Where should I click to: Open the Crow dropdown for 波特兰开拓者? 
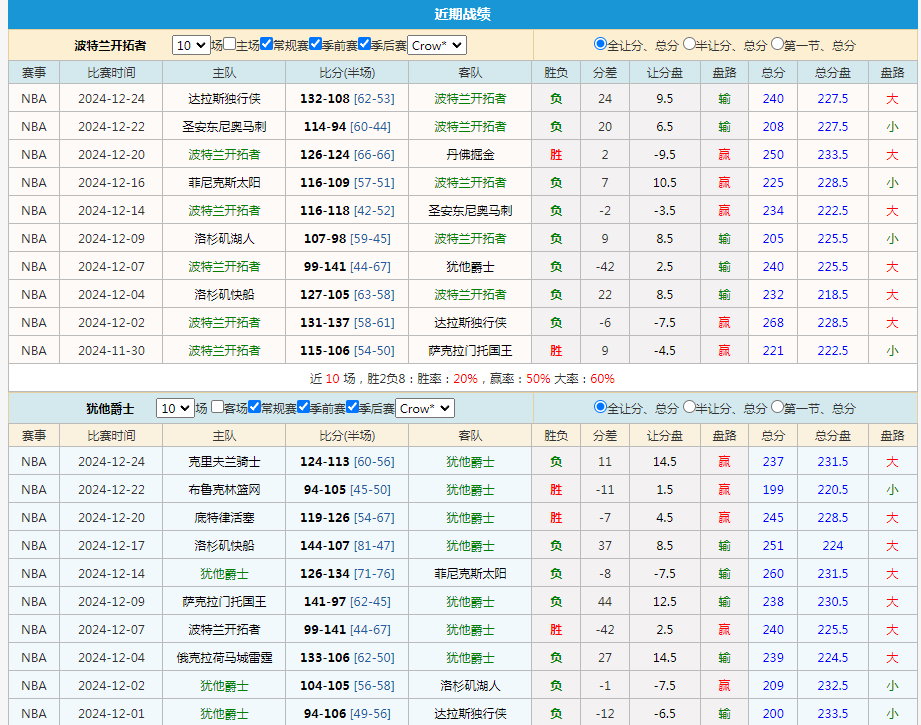(437, 45)
